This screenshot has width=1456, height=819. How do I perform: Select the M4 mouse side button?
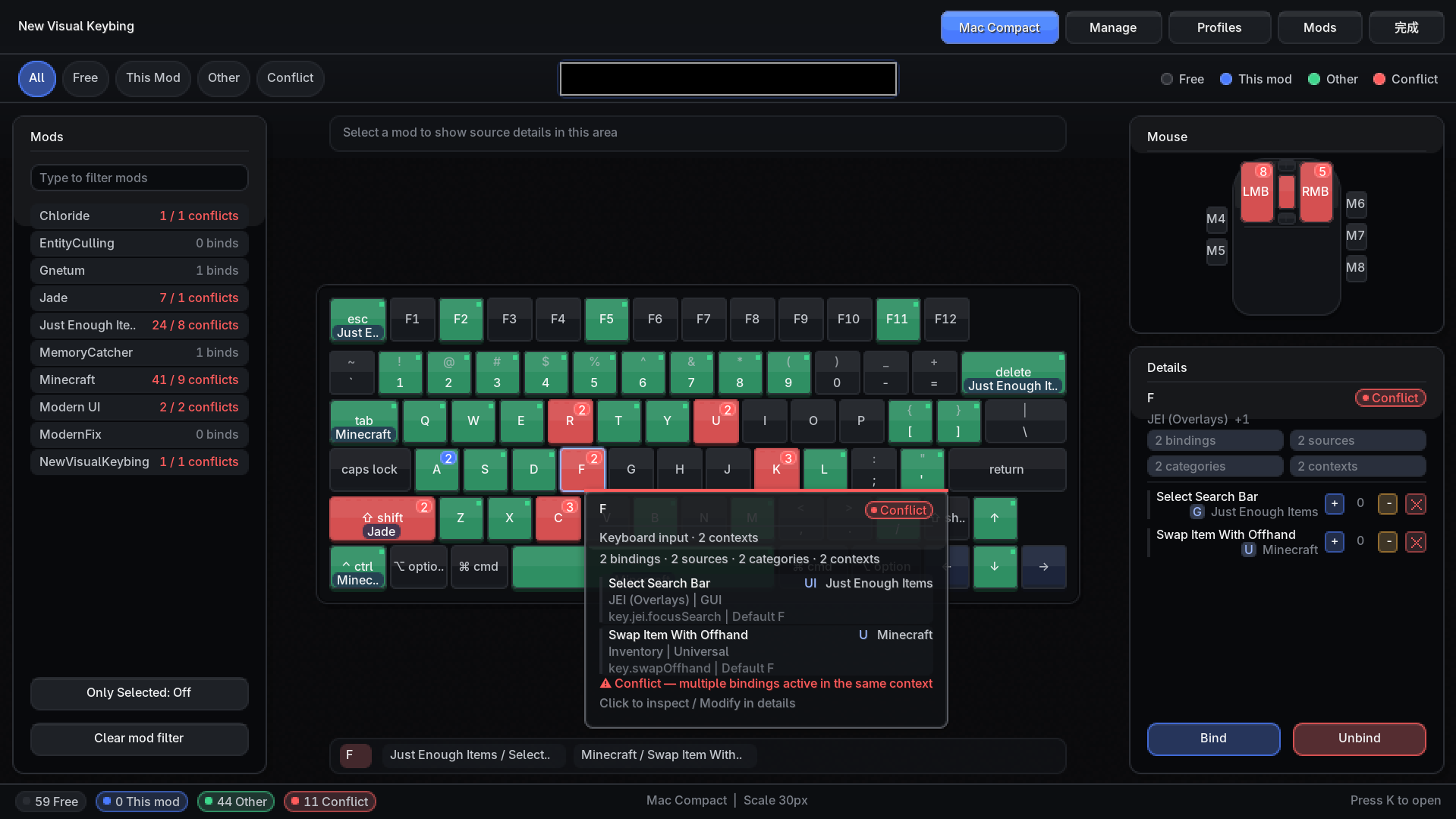1216,219
